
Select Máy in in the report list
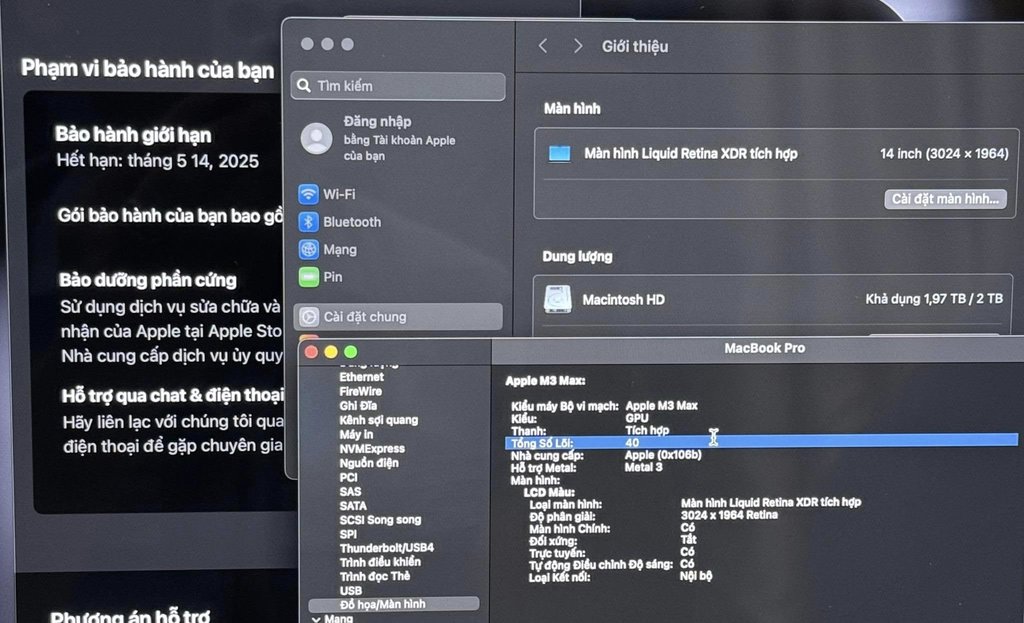357,434
